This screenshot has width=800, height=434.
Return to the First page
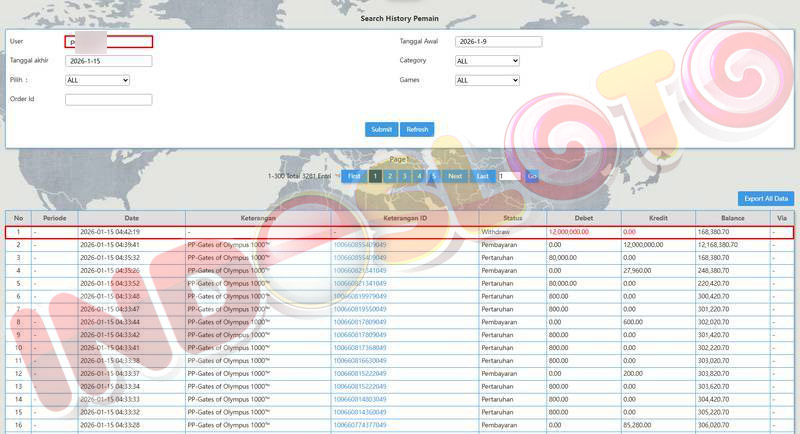tap(354, 176)
